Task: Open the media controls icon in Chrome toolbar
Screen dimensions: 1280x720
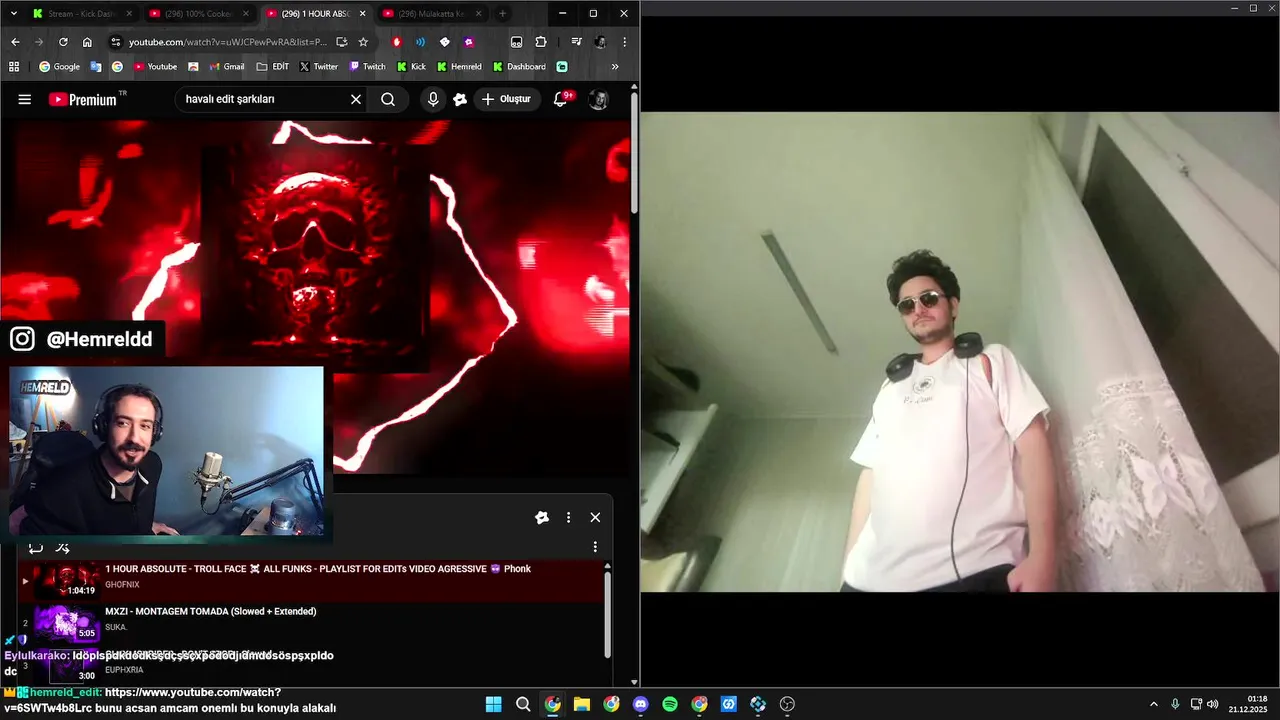Action: [576, 42]
